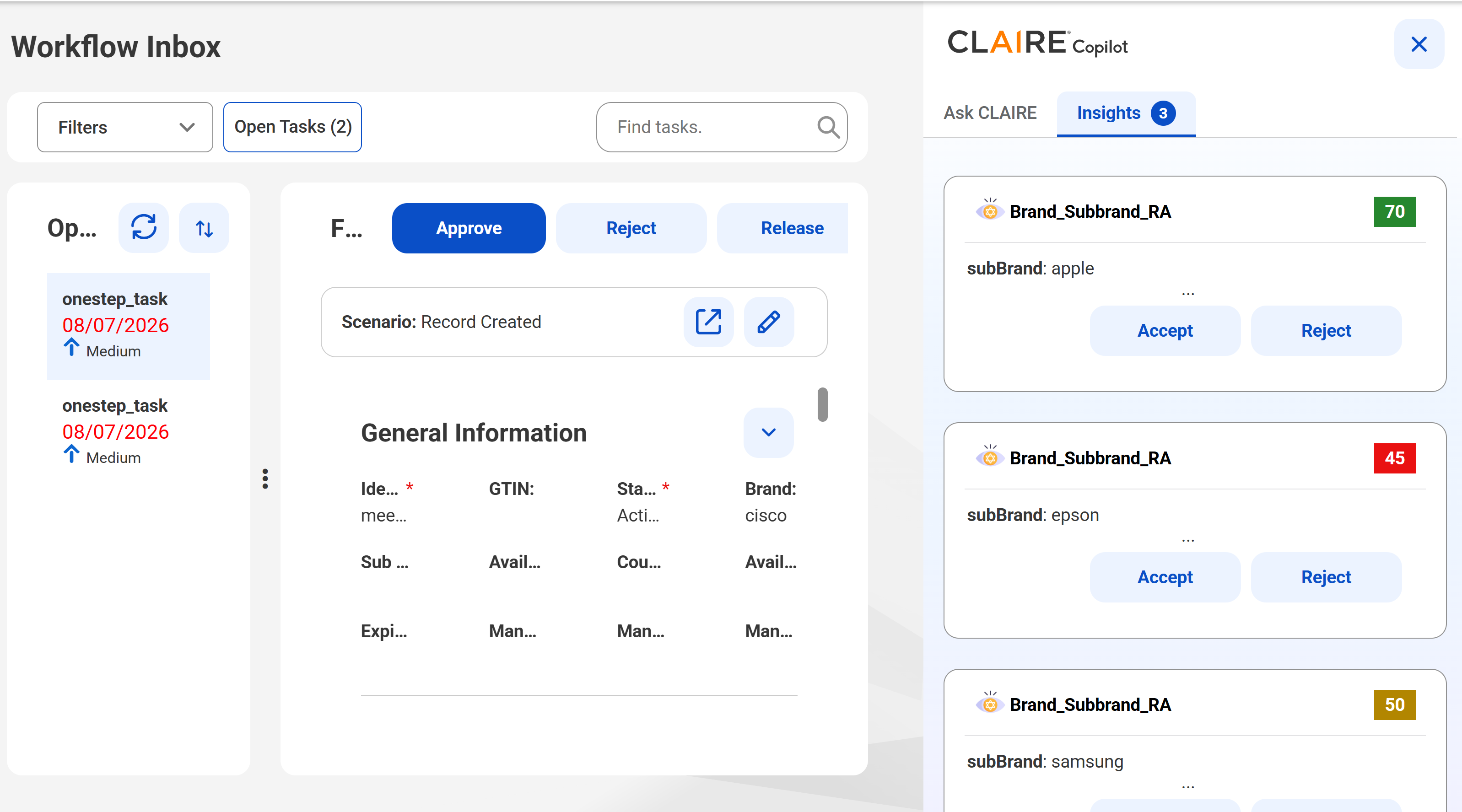Click the insights count badge 3
This screenshot has width=1462, height=812.
pyautogui.click(x=1163, y=113)
